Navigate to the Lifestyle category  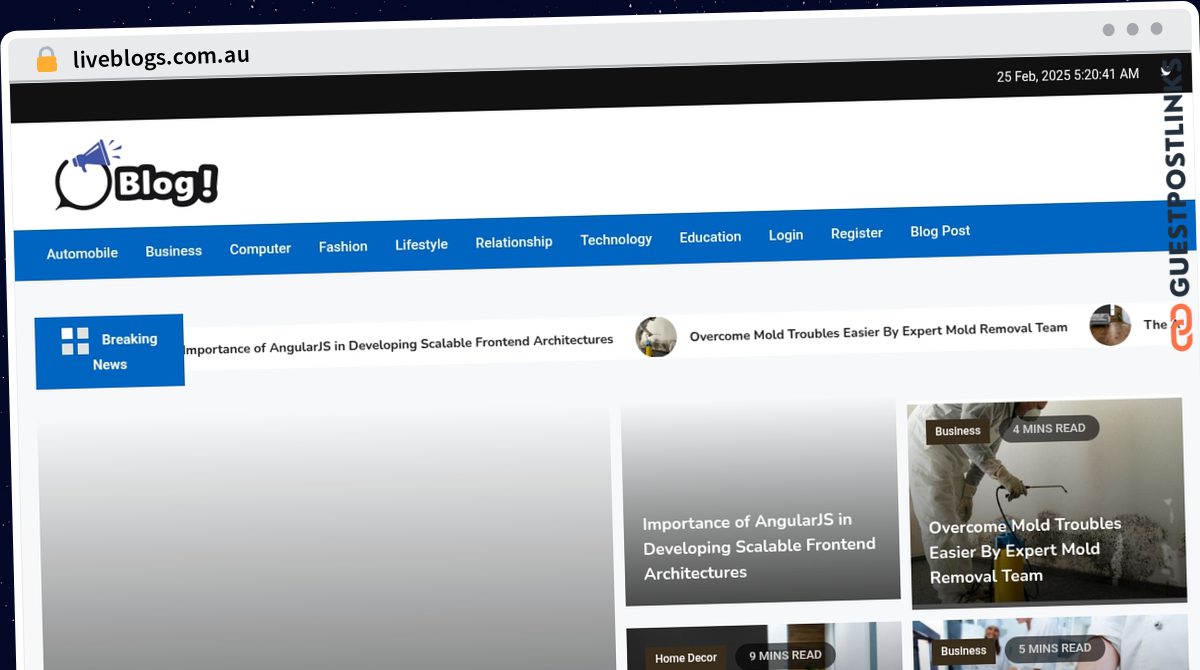tap(421, 244)
